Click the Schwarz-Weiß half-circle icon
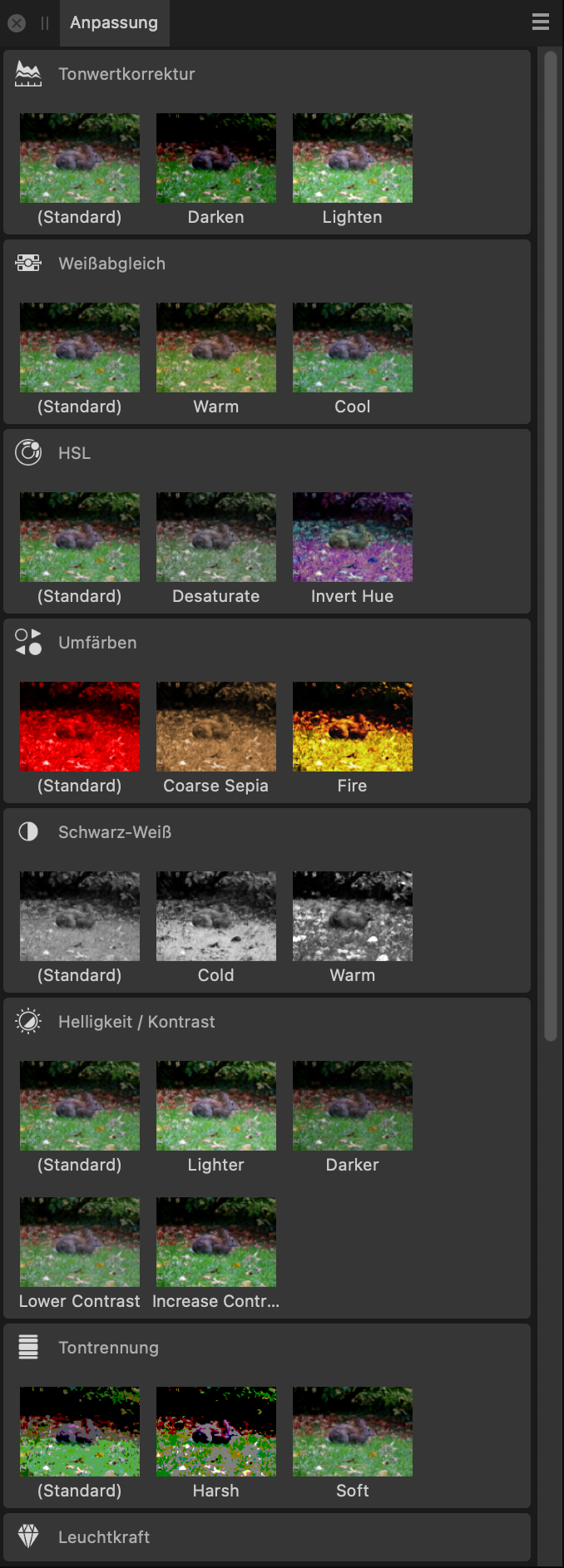Image resolution: width=564 pixels, height=1568 pixels. (28, 832)
